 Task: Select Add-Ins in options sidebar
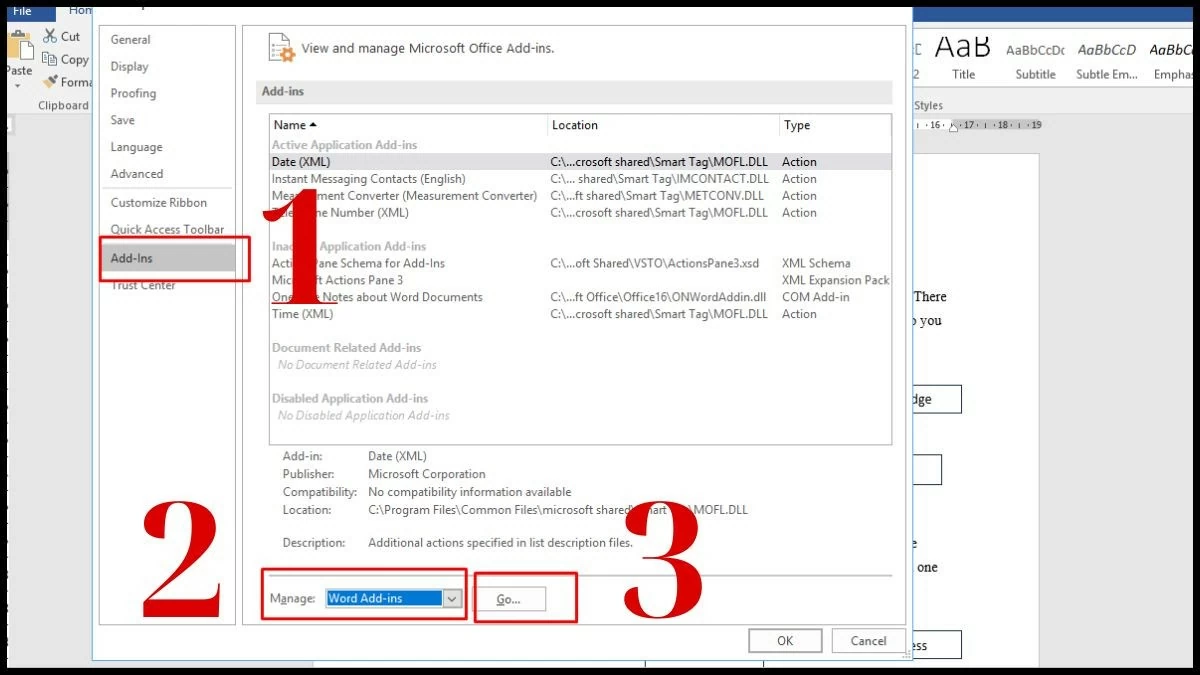[x=132, y=258]
